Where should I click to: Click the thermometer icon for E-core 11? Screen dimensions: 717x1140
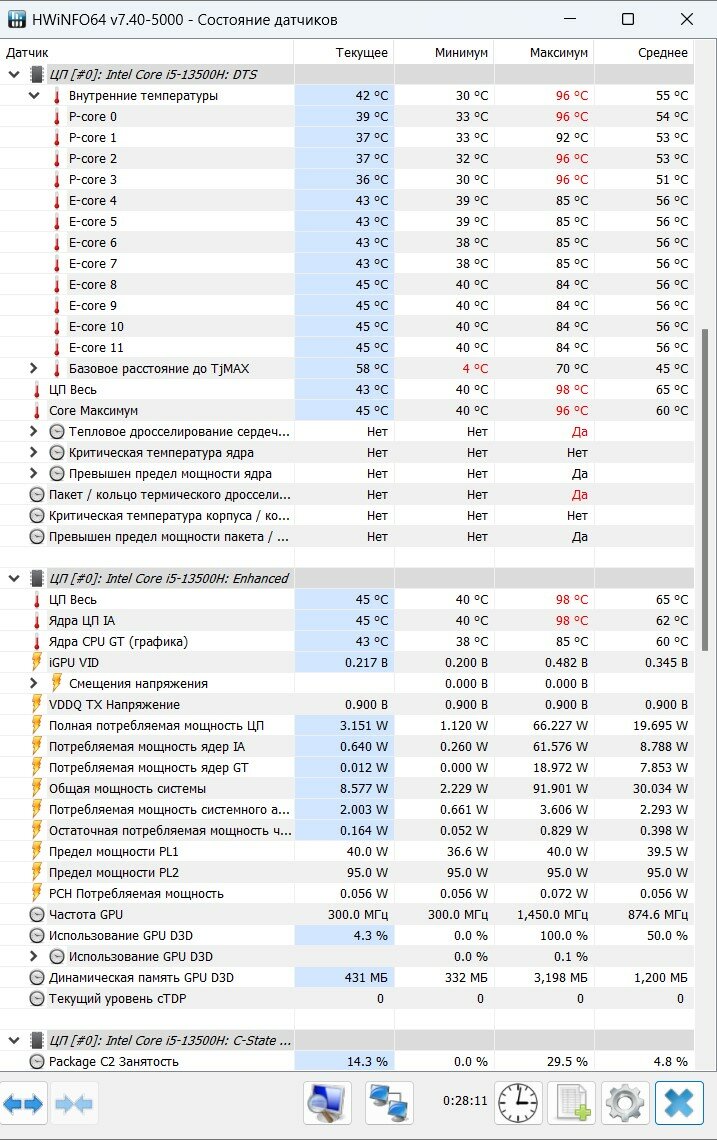tap(57, 348)
